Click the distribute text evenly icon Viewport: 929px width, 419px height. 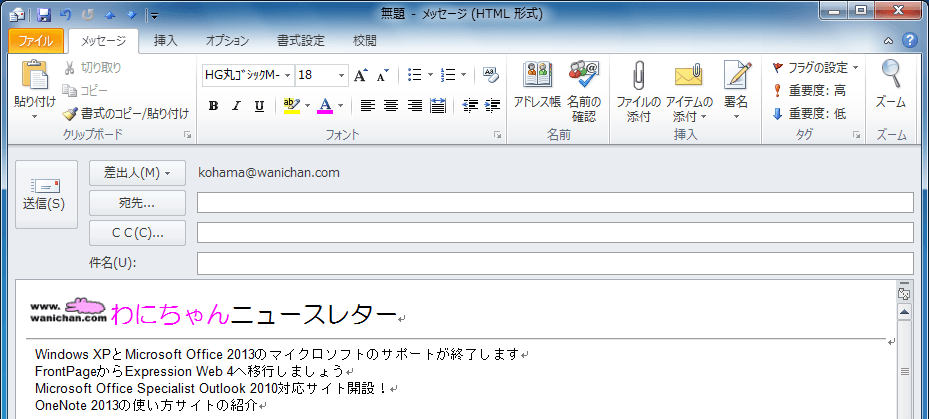coord(437,106)
